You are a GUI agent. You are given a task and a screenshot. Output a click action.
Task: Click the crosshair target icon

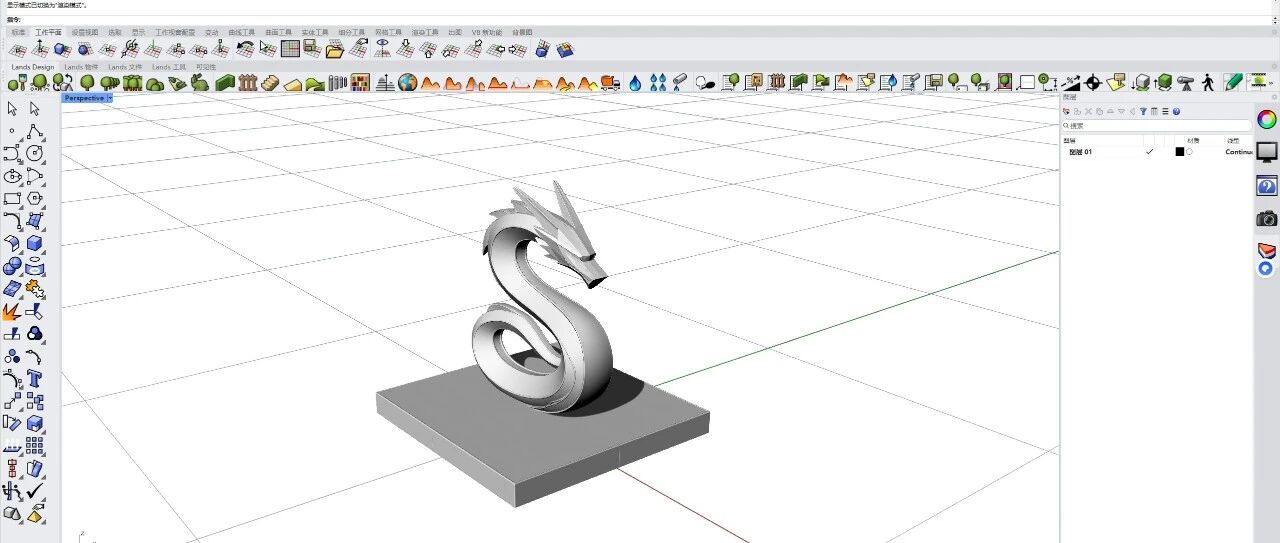1093,82
